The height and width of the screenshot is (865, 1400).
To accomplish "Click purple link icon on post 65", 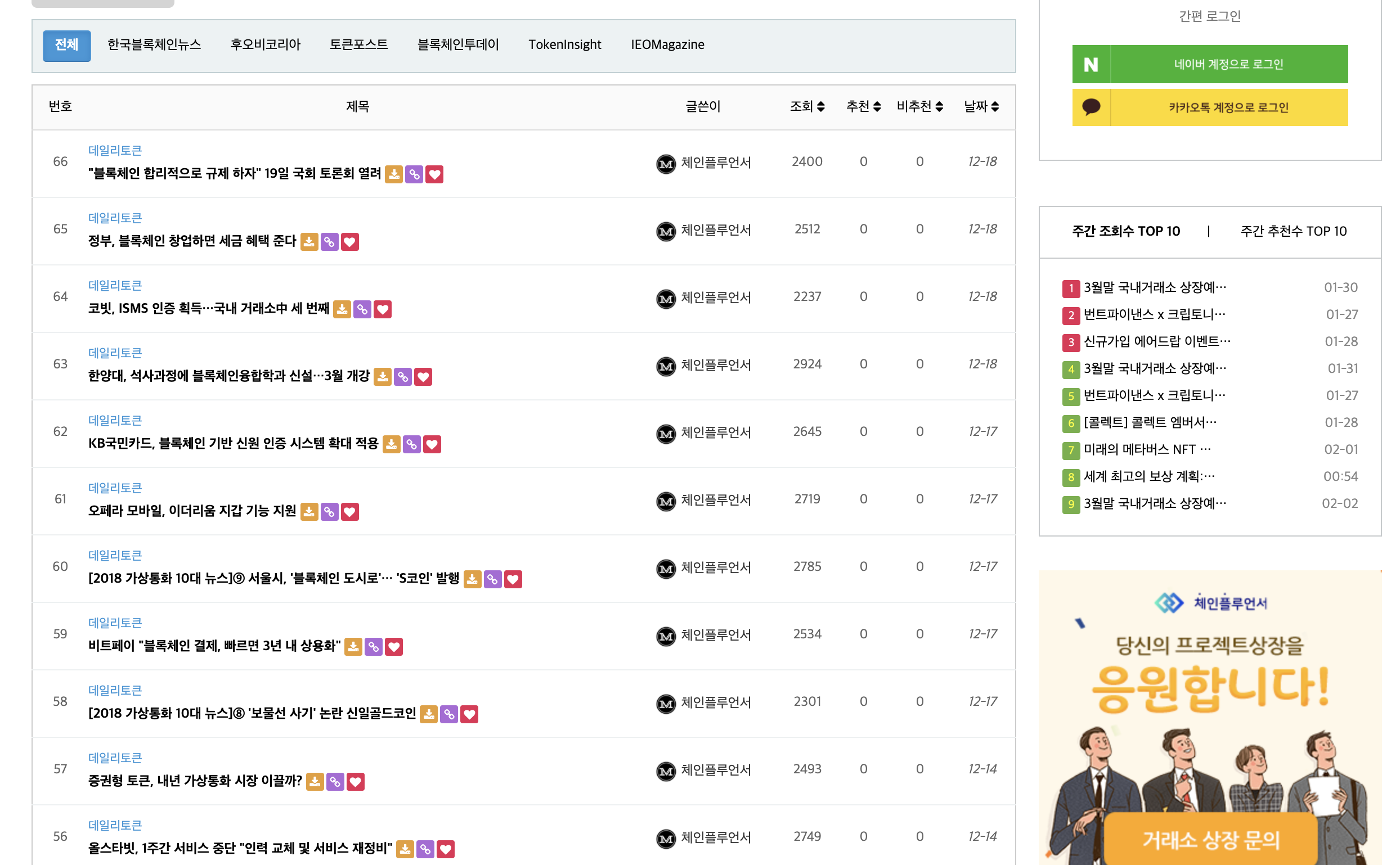I will pyautogui.click(x=329, y=241).
